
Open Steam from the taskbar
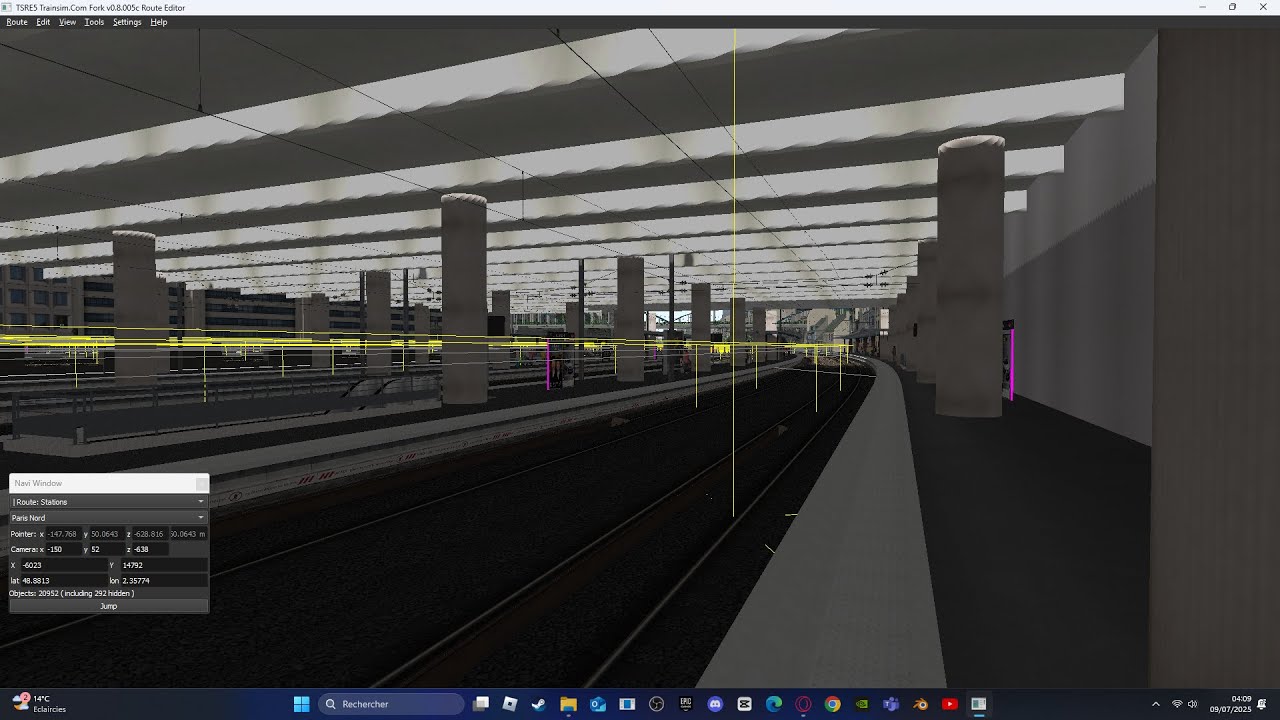click(x=539, y=704)
